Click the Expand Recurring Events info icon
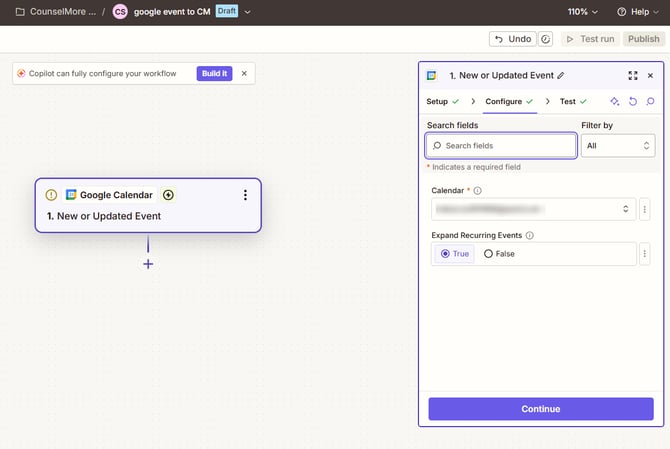 click(529, 235)
